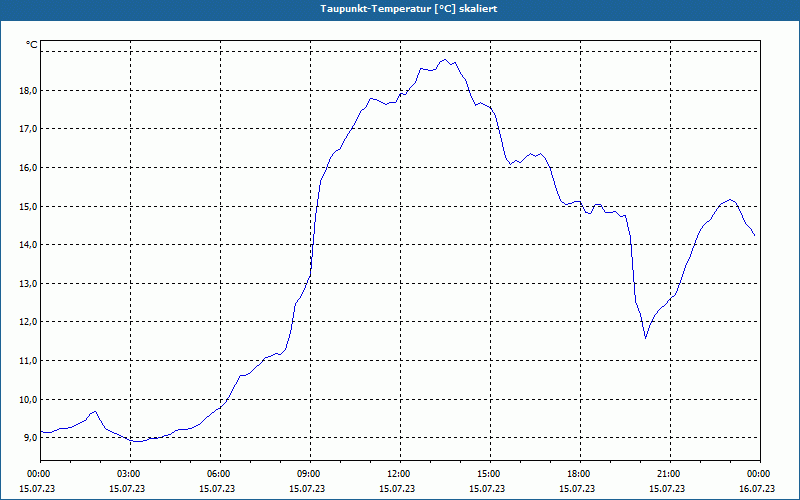The height and width of the screenshot is (500, 800).
Task: Select the 09:00 time label
Action: pyautogui.click(x=310, y=474)
